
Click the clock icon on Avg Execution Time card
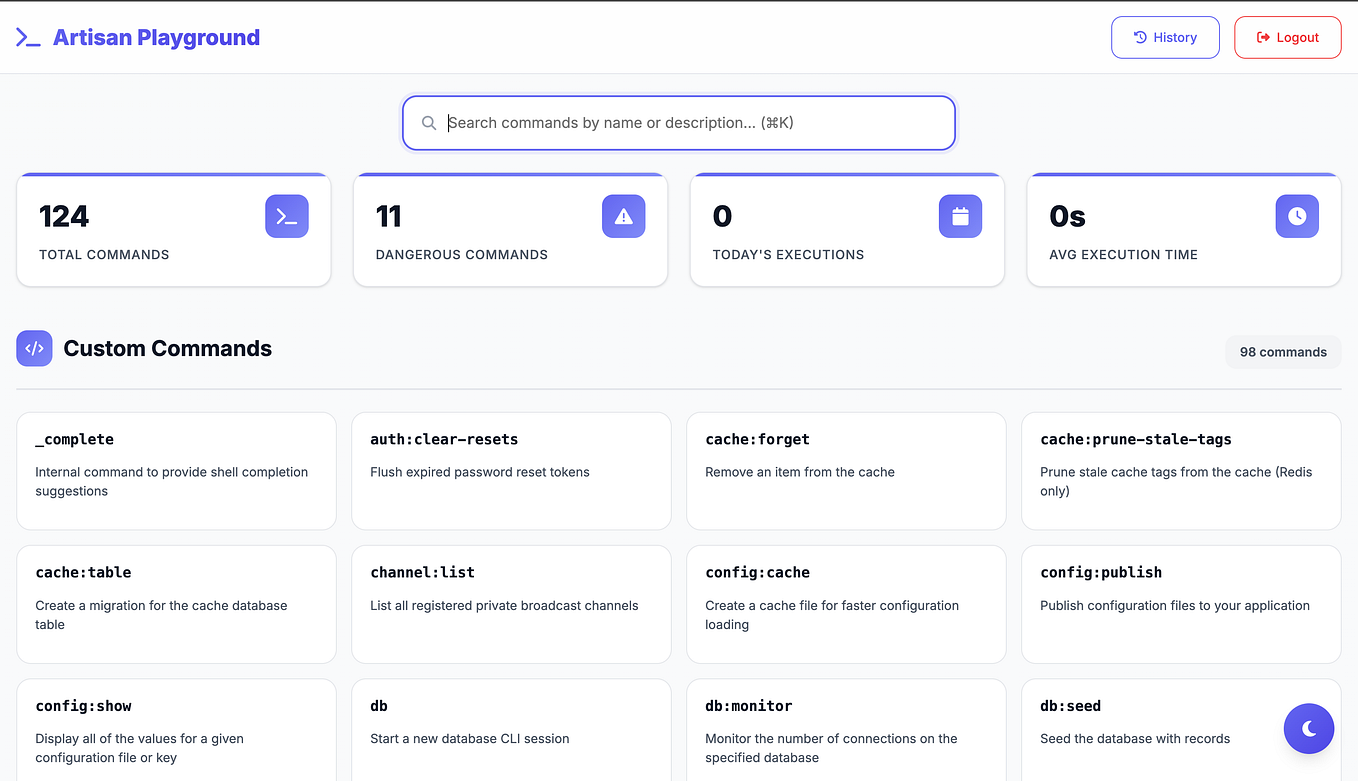pos(1297,215)
